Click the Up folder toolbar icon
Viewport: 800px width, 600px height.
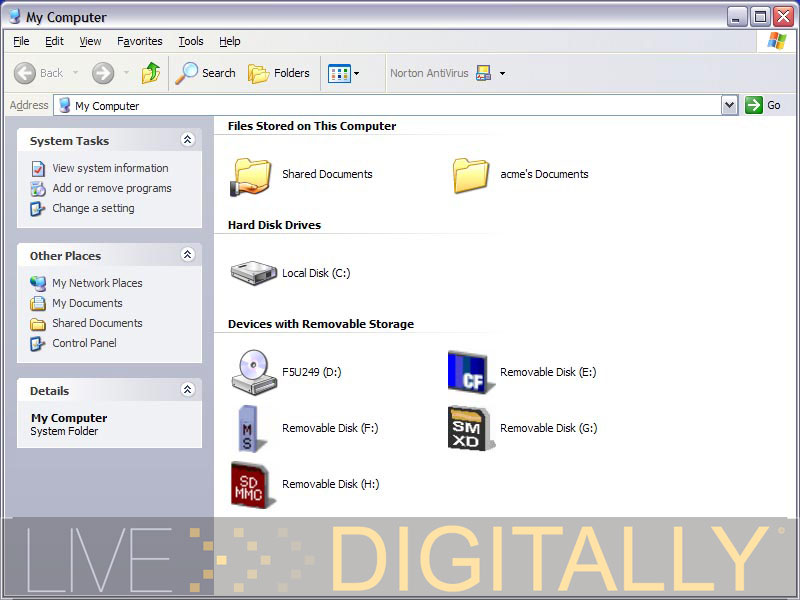[x=151, y=73]
